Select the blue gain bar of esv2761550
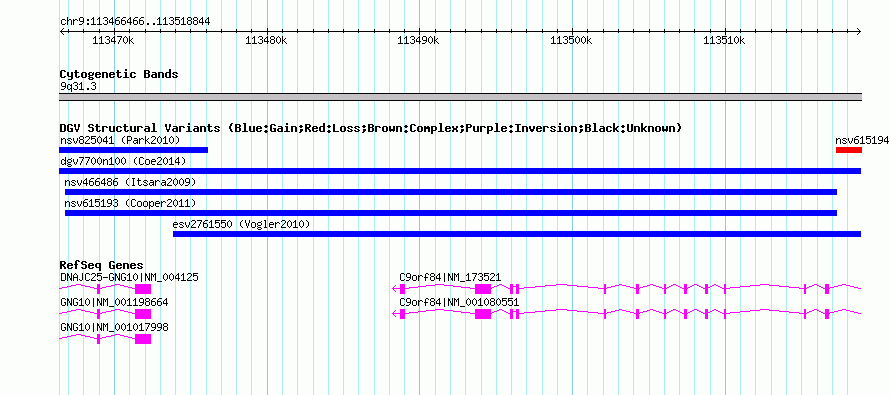Image resolution: width=890 pixels, height=395 pixels. (x=517, y=234)
